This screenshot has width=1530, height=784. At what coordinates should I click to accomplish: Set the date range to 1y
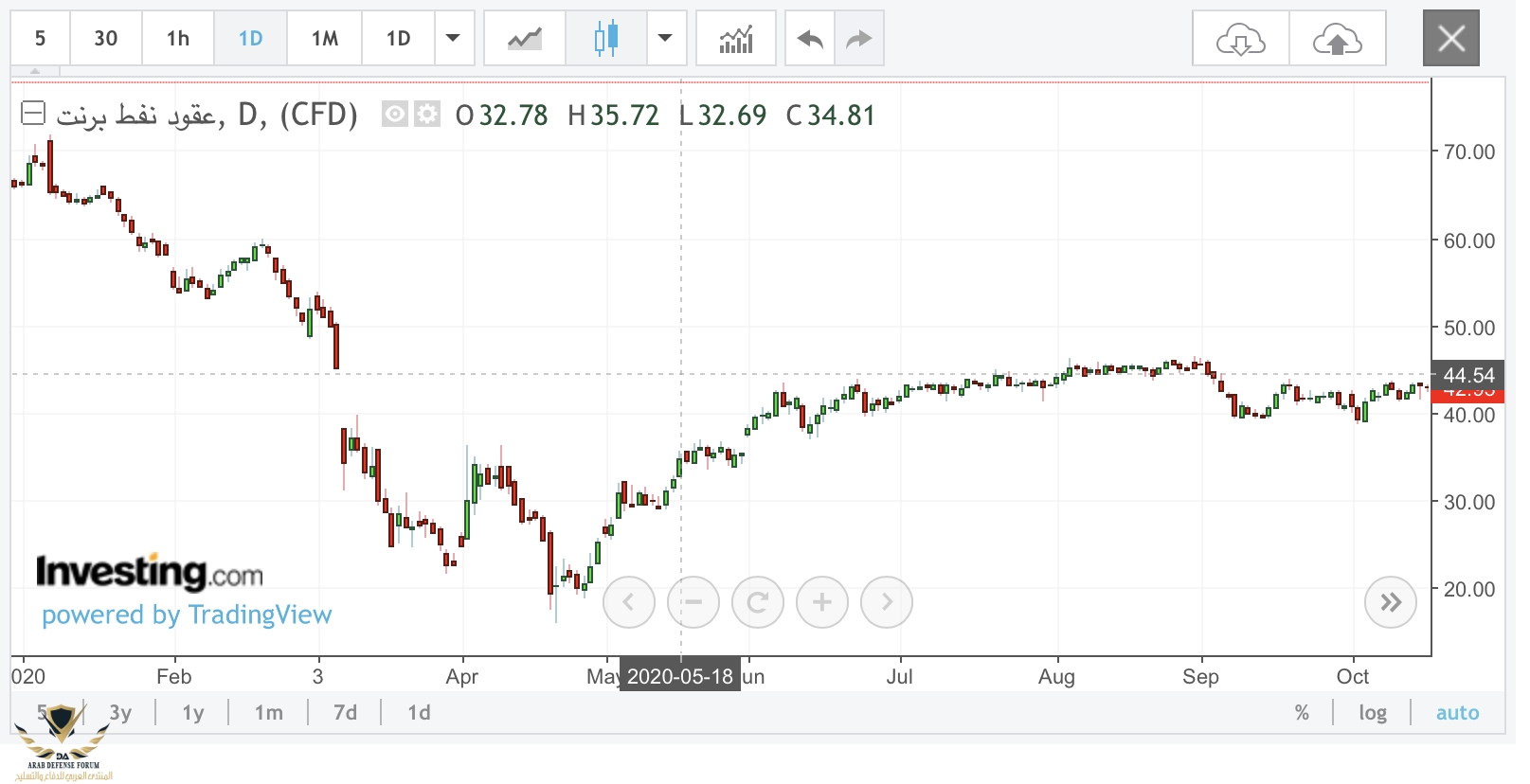coord(193,712)
